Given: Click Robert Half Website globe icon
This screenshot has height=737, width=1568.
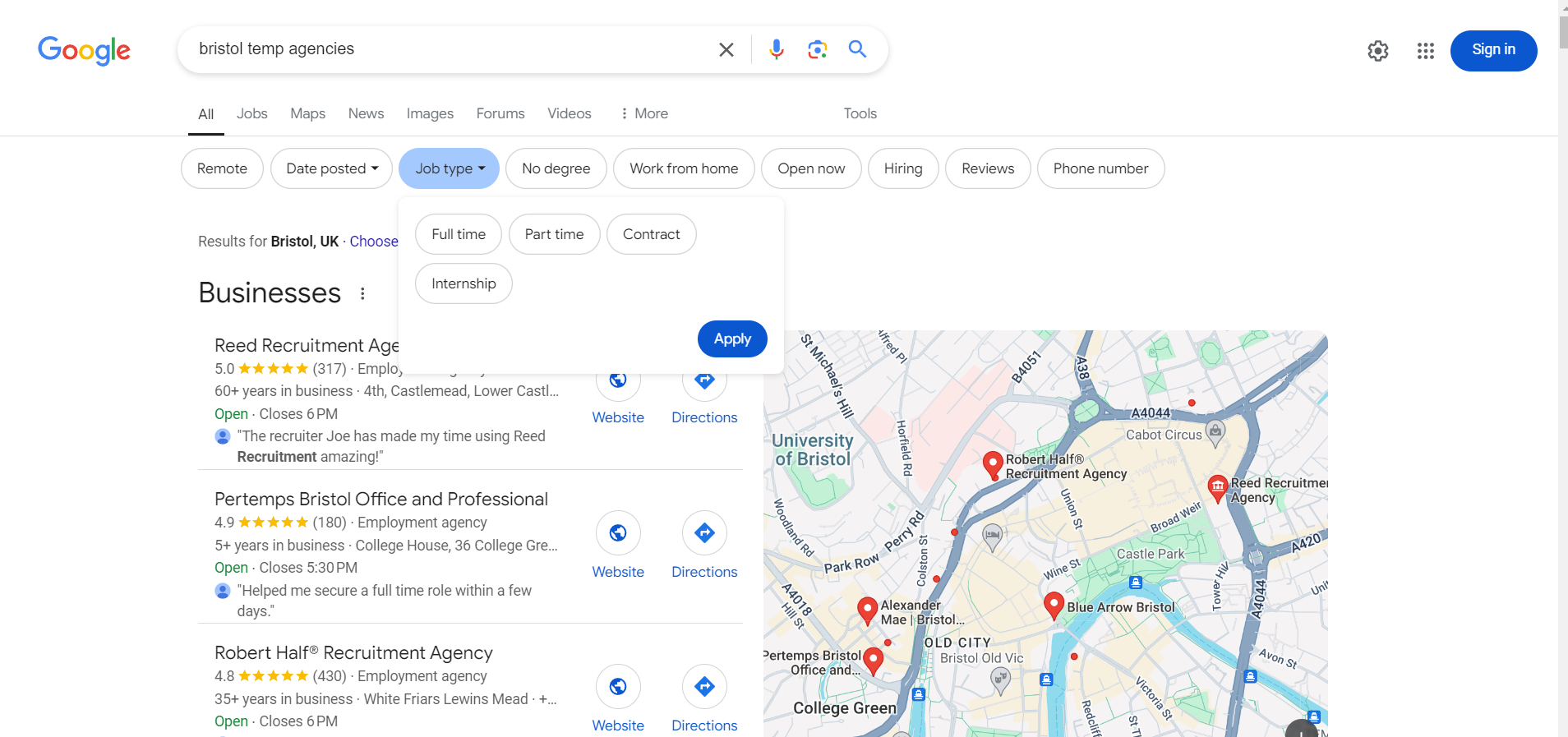Looking at the screenshot, I should tap(618, 687).
